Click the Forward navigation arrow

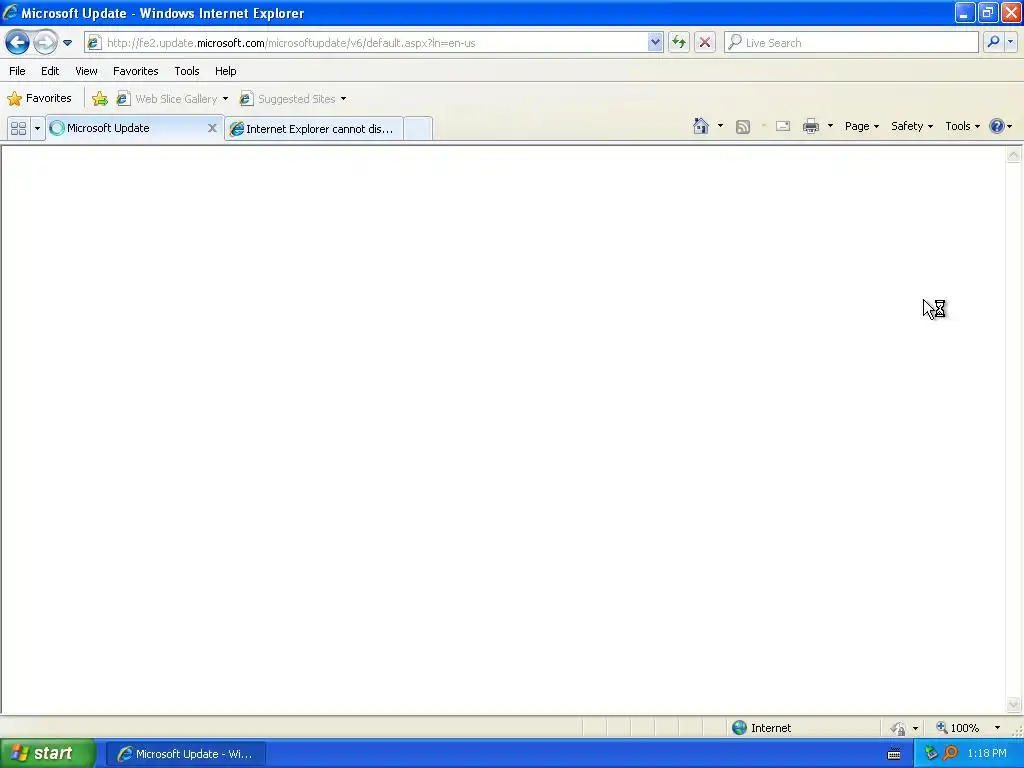click(45, 43)
